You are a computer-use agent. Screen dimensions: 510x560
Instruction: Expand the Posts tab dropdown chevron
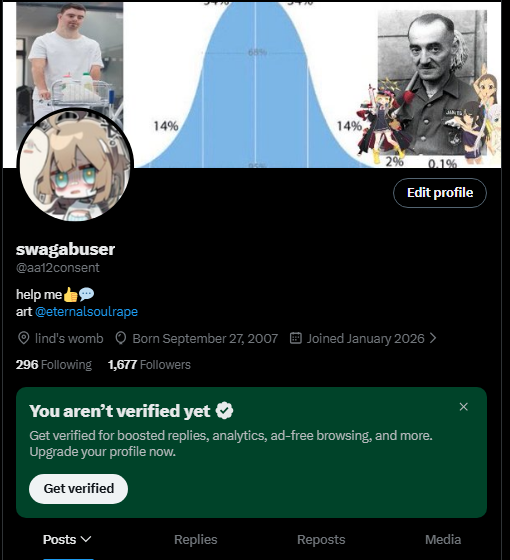[86, 539]
